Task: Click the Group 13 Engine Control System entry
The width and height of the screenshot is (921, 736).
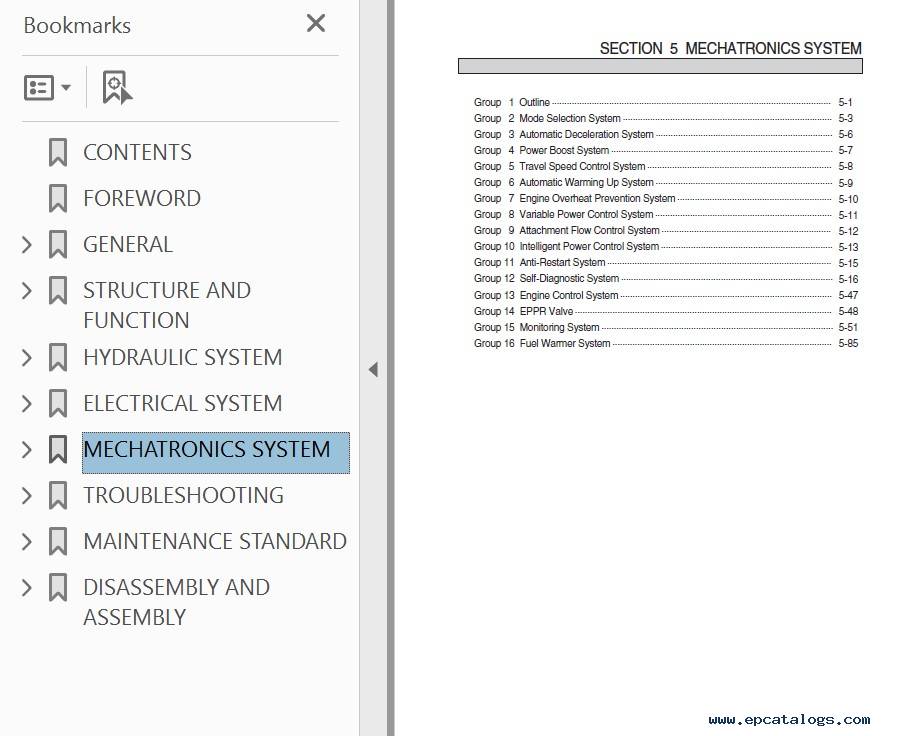Action: [665, 295]
